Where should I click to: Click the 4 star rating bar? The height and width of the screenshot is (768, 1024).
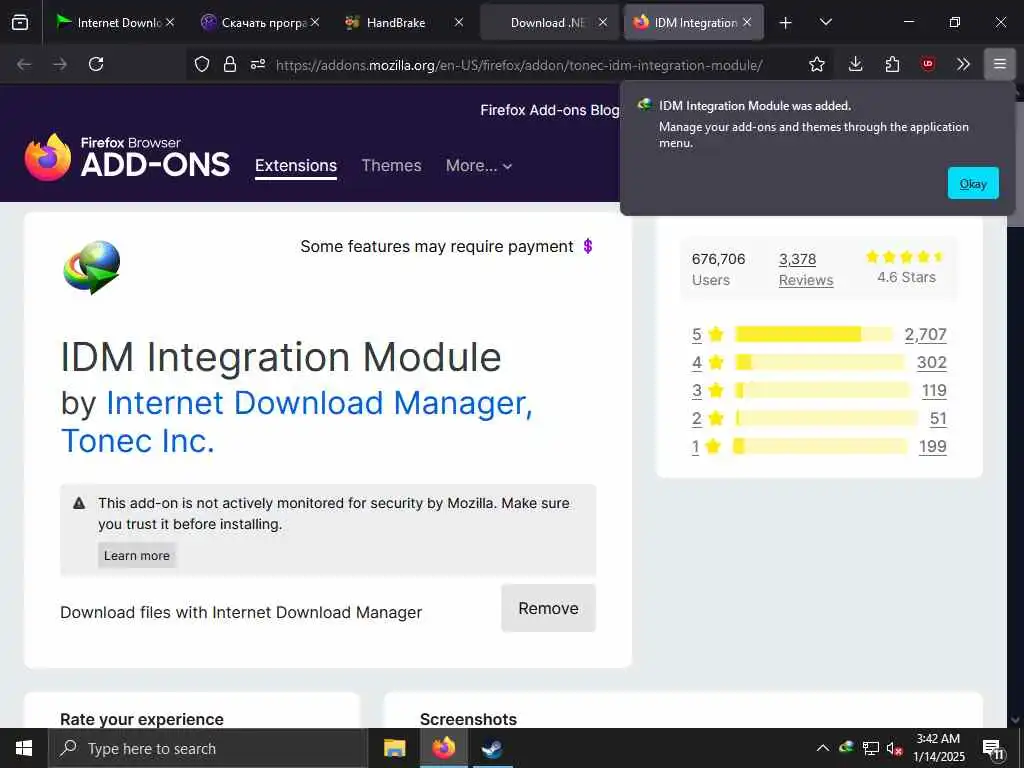click(x=820, y=362)
